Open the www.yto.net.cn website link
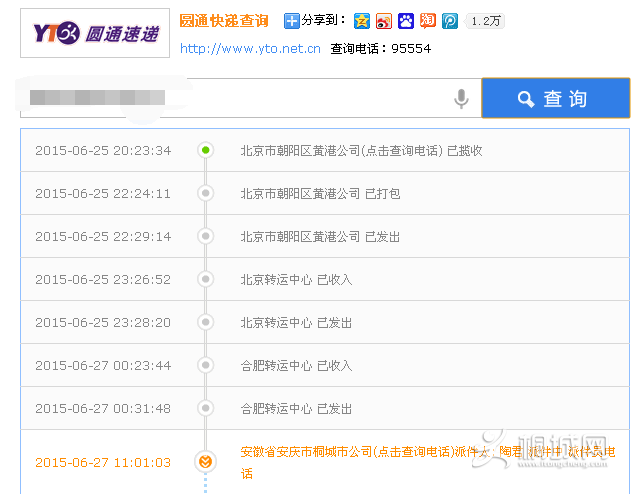Image resolution: width=638 pixels, height=494 pixels. pyautogui.click(x=250, y=48)
